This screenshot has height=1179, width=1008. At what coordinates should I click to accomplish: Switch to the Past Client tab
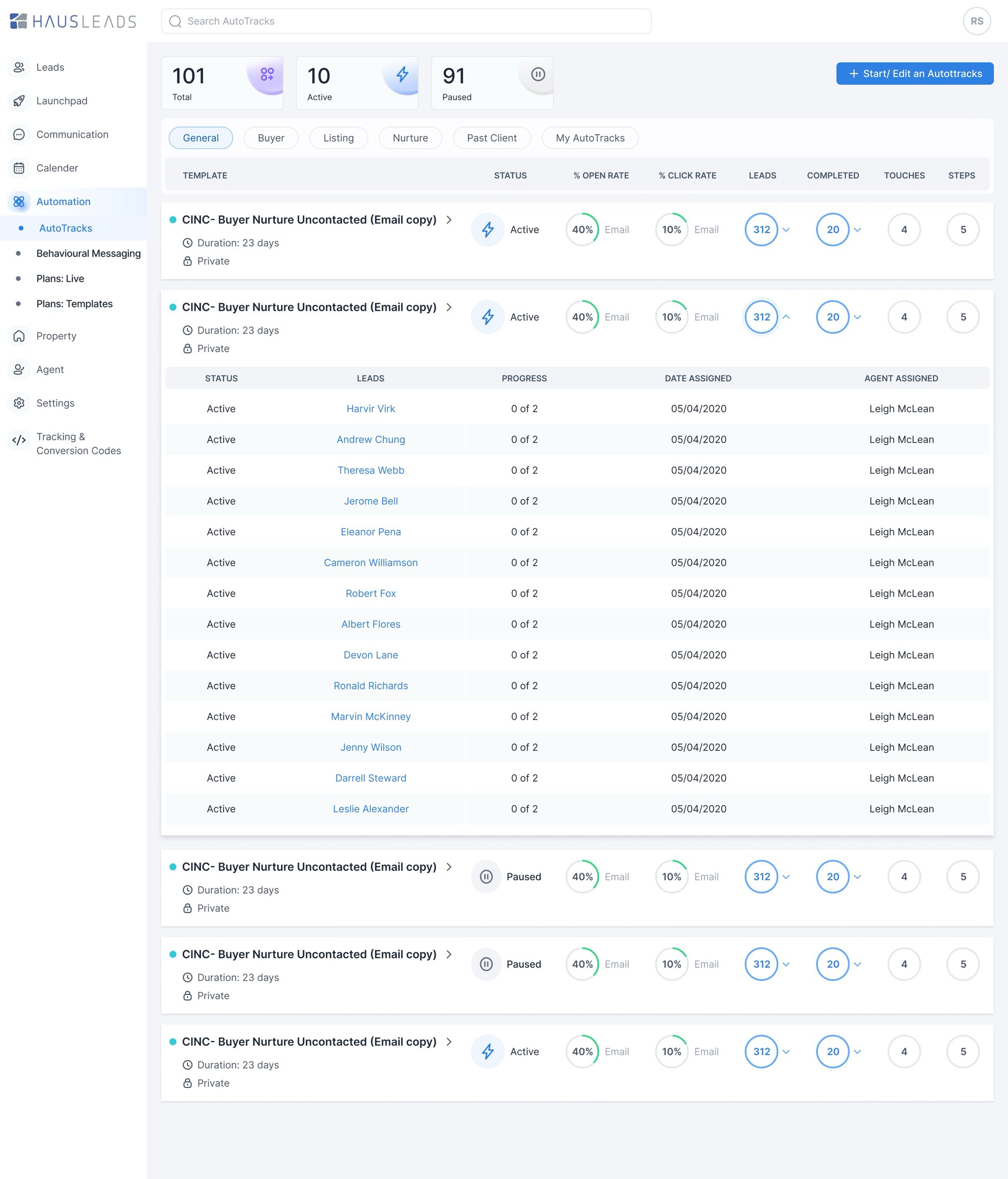(492, 138)
